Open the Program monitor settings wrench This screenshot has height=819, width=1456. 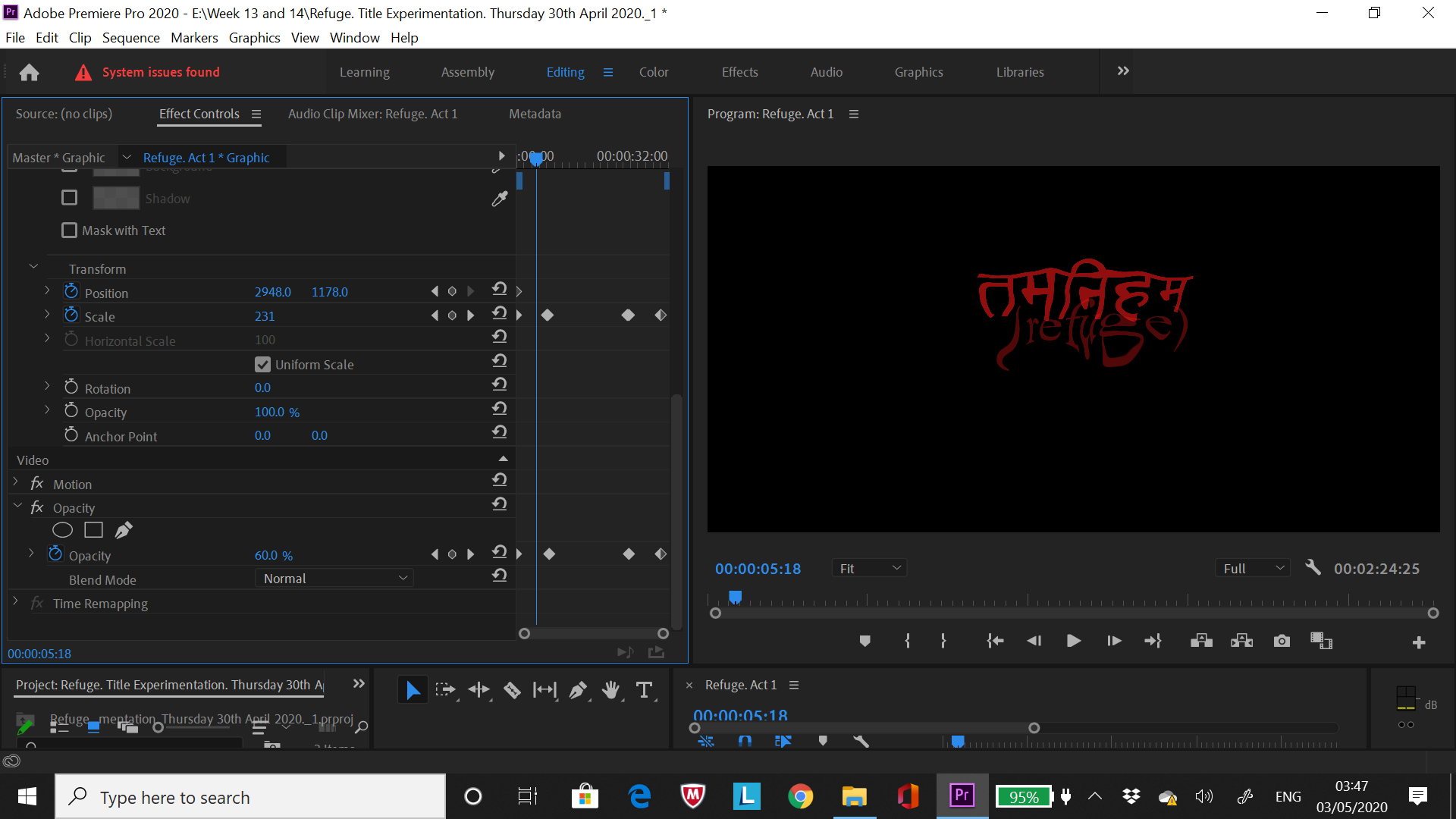(1313, 567)
